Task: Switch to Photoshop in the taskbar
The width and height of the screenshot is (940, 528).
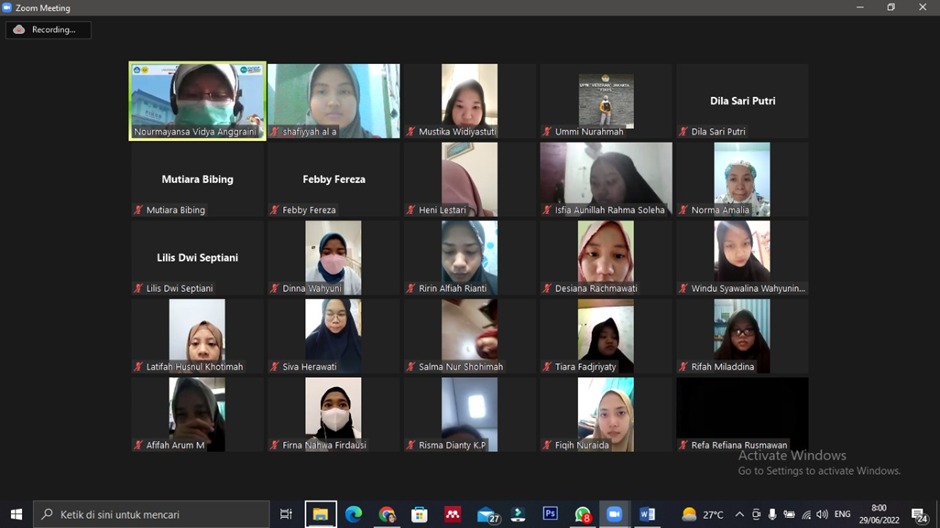Action: [x=550, y=514]
